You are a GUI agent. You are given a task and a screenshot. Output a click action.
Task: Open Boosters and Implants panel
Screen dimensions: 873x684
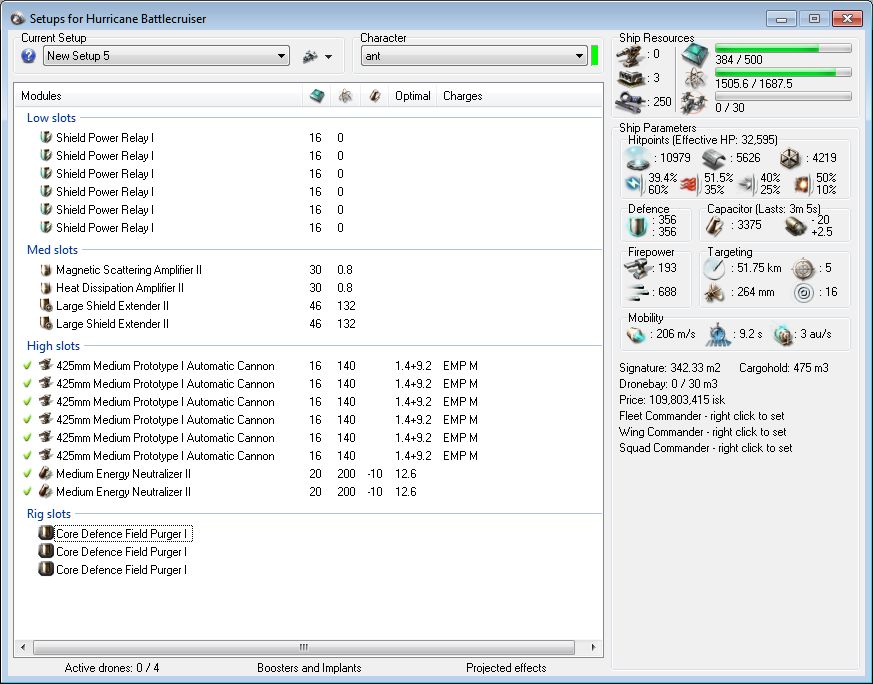tap(309, 668)
